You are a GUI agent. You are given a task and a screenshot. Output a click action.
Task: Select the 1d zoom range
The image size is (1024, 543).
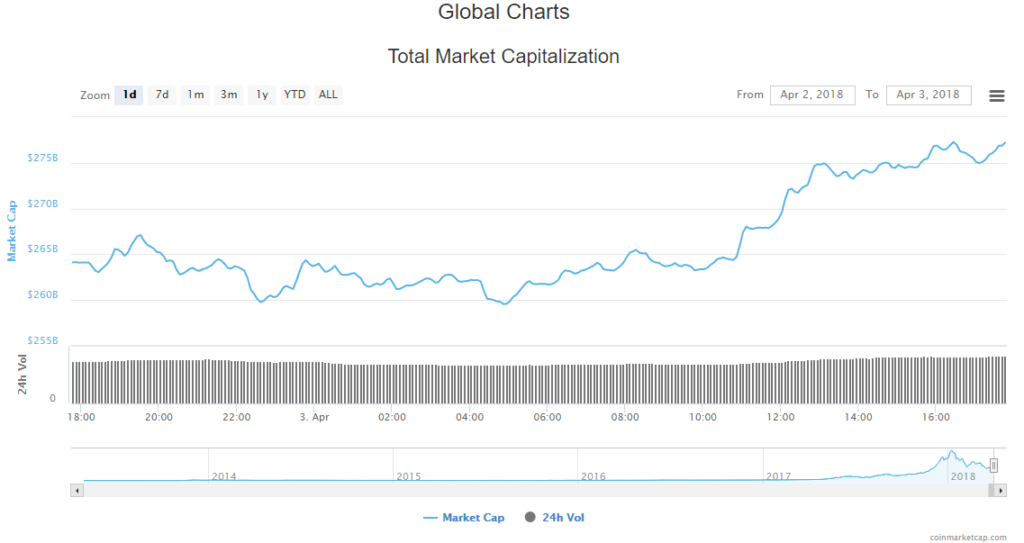tap(129, 95)
